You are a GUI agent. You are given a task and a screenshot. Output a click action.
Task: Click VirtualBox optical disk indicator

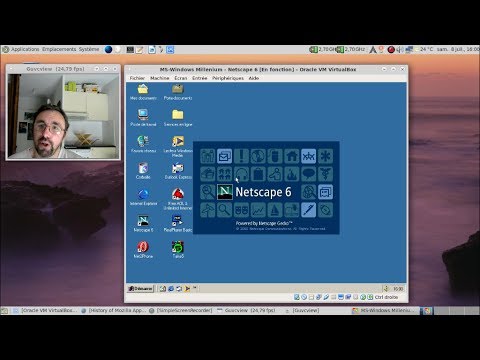click(x=304, y=297)
